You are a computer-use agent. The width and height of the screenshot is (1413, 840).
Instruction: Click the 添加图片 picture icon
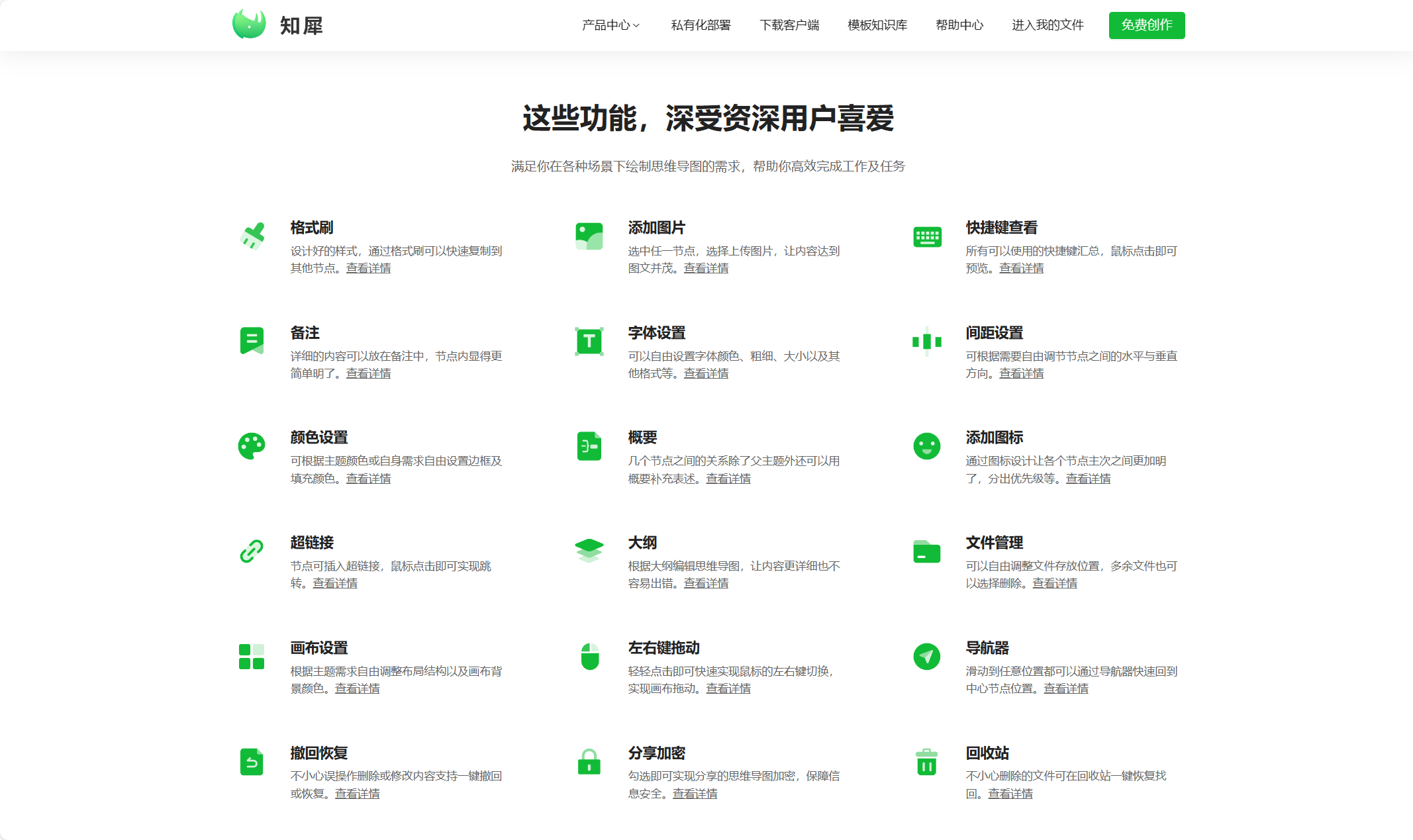[x=589, y=236]
